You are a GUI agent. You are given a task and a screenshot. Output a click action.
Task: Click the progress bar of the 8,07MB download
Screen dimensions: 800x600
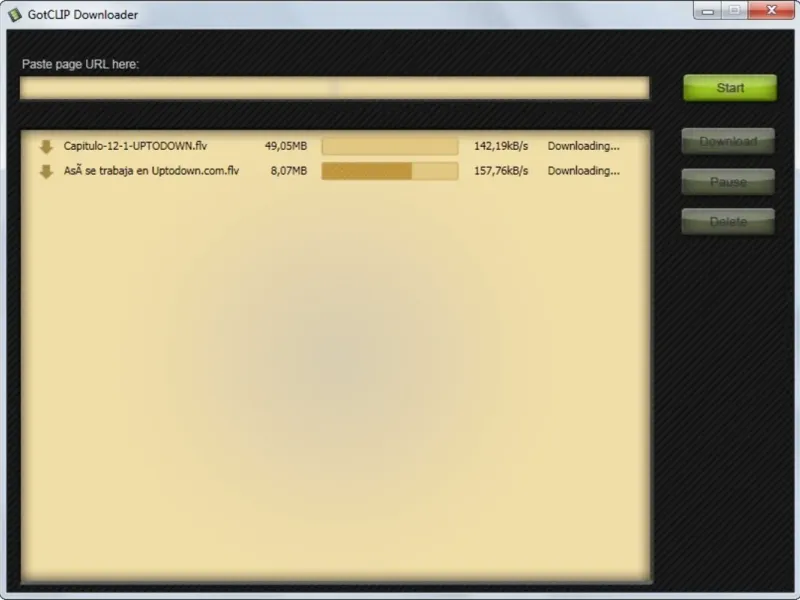pos(390,171)
